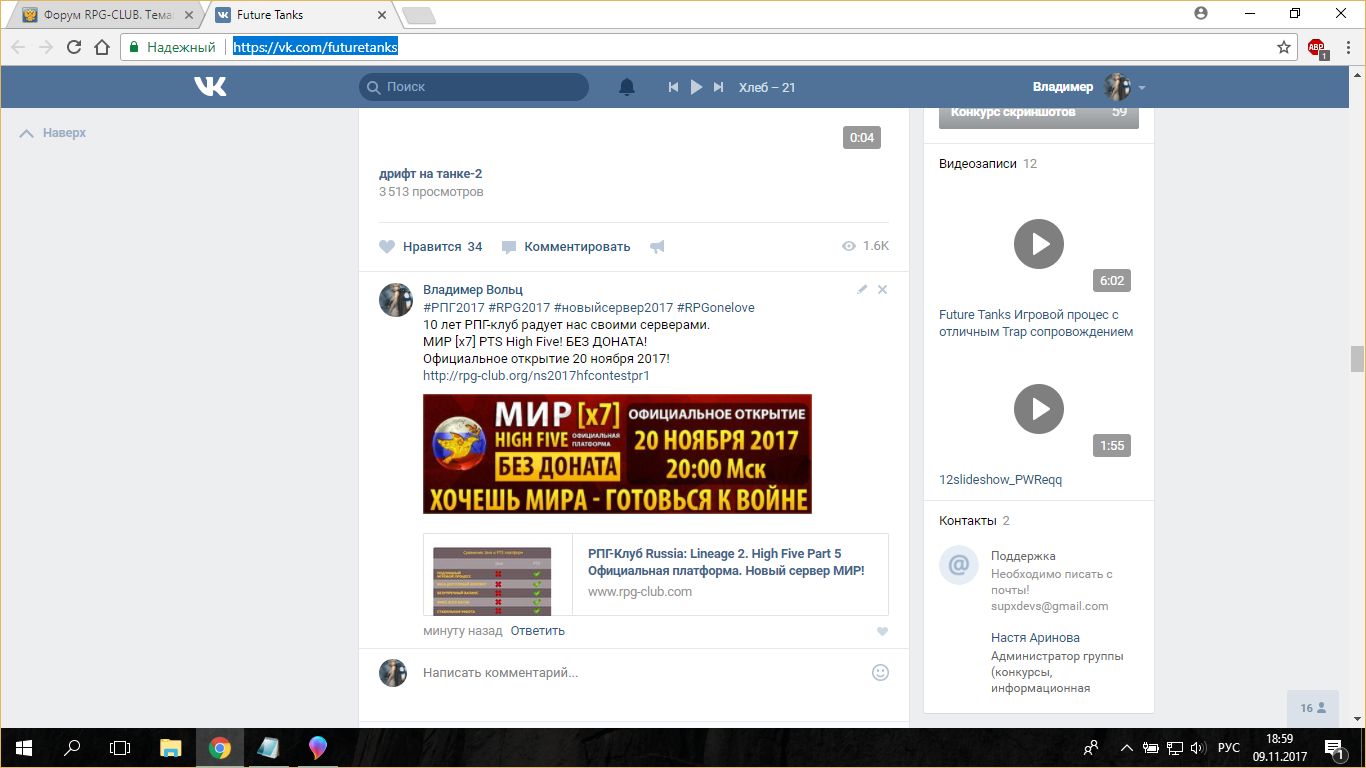
Task: Like the post via Нравится
Action: [431, 247]
